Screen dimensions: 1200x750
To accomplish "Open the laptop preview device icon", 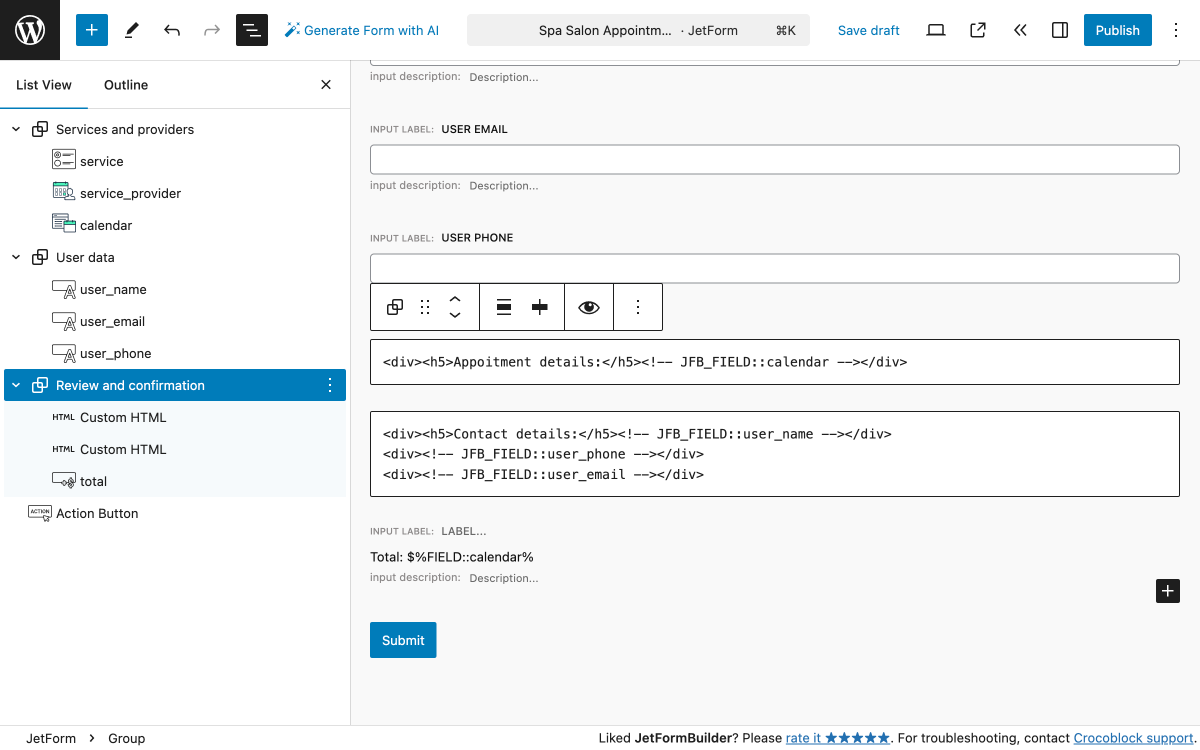I will (936, 30).
